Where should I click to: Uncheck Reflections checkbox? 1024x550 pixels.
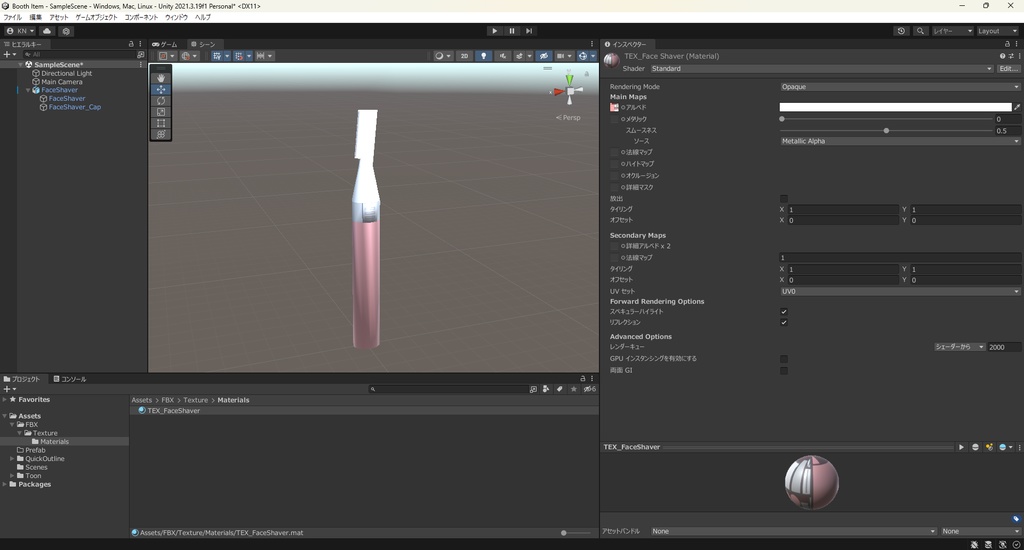click(784, 323)
